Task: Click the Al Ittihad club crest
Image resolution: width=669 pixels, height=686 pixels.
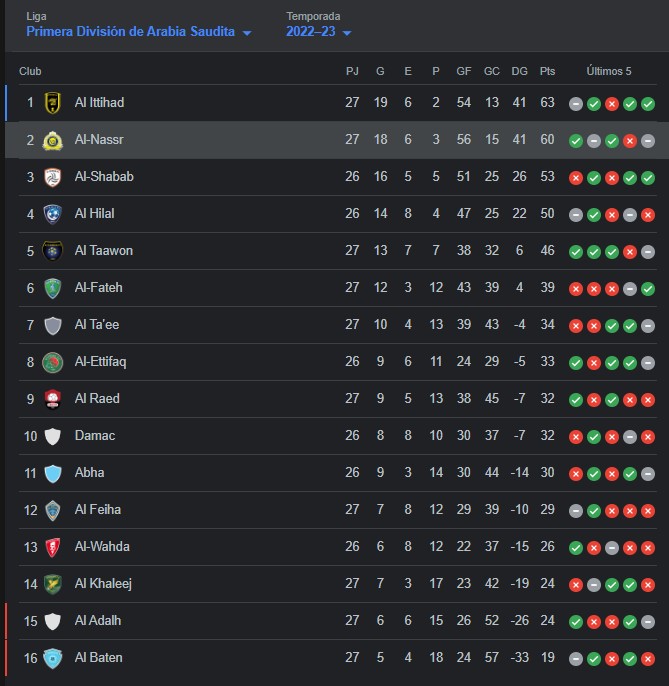Action: point(53,103)
